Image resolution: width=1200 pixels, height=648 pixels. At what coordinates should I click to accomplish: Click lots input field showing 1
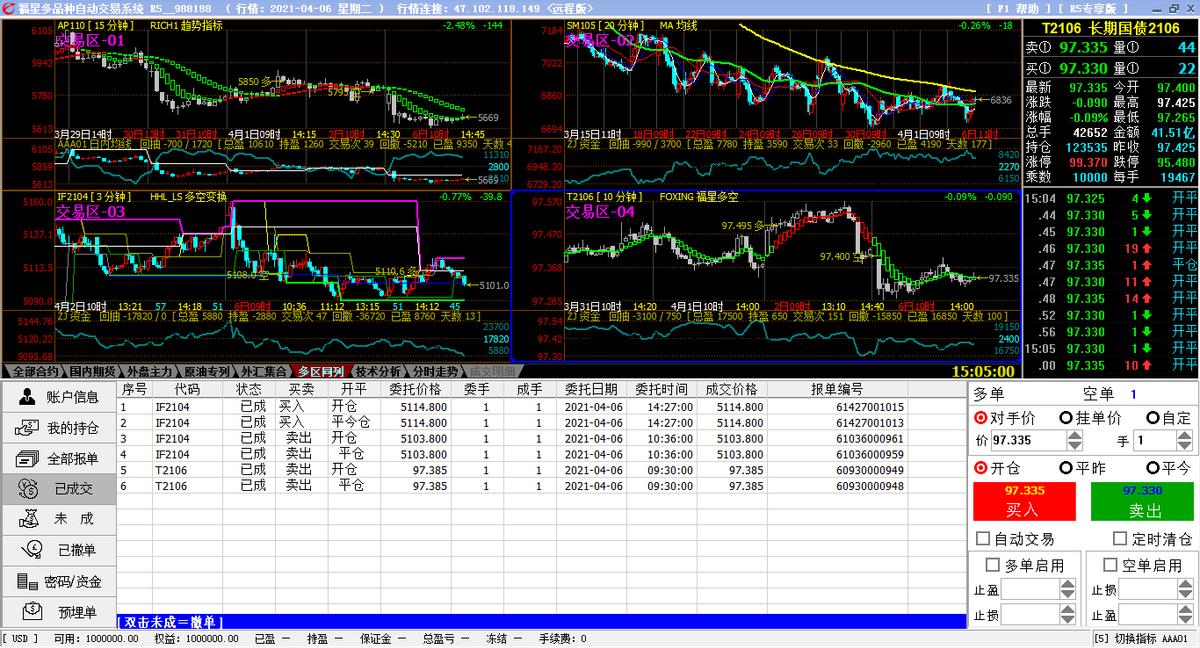click(1157, 440)
